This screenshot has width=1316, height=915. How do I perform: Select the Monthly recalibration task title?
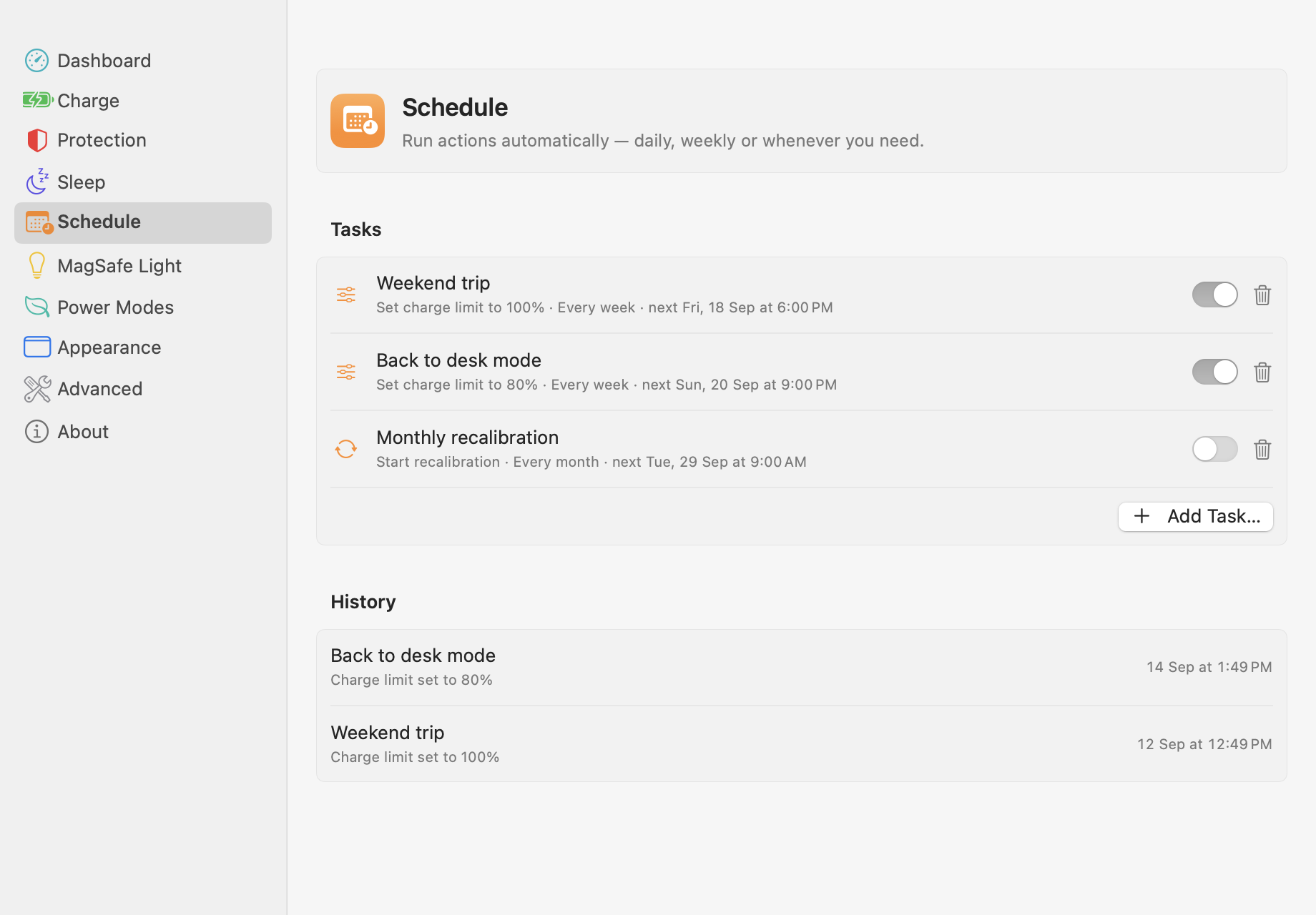click(468, 437)
